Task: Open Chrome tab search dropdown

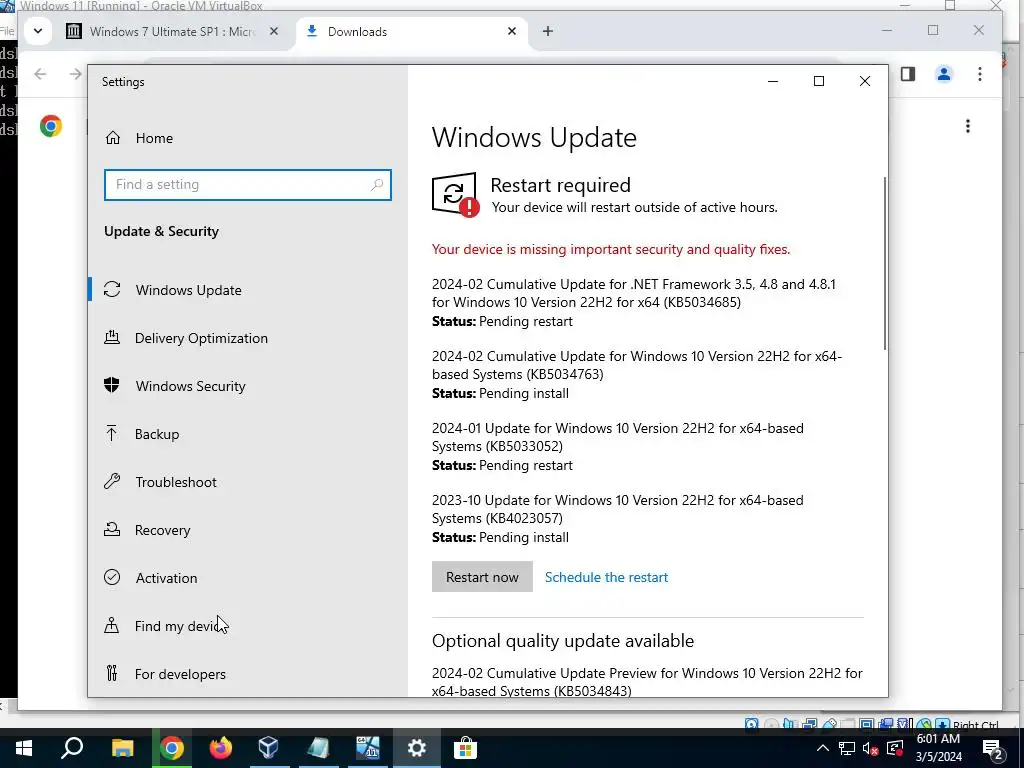Action: (x=38, y=31)
